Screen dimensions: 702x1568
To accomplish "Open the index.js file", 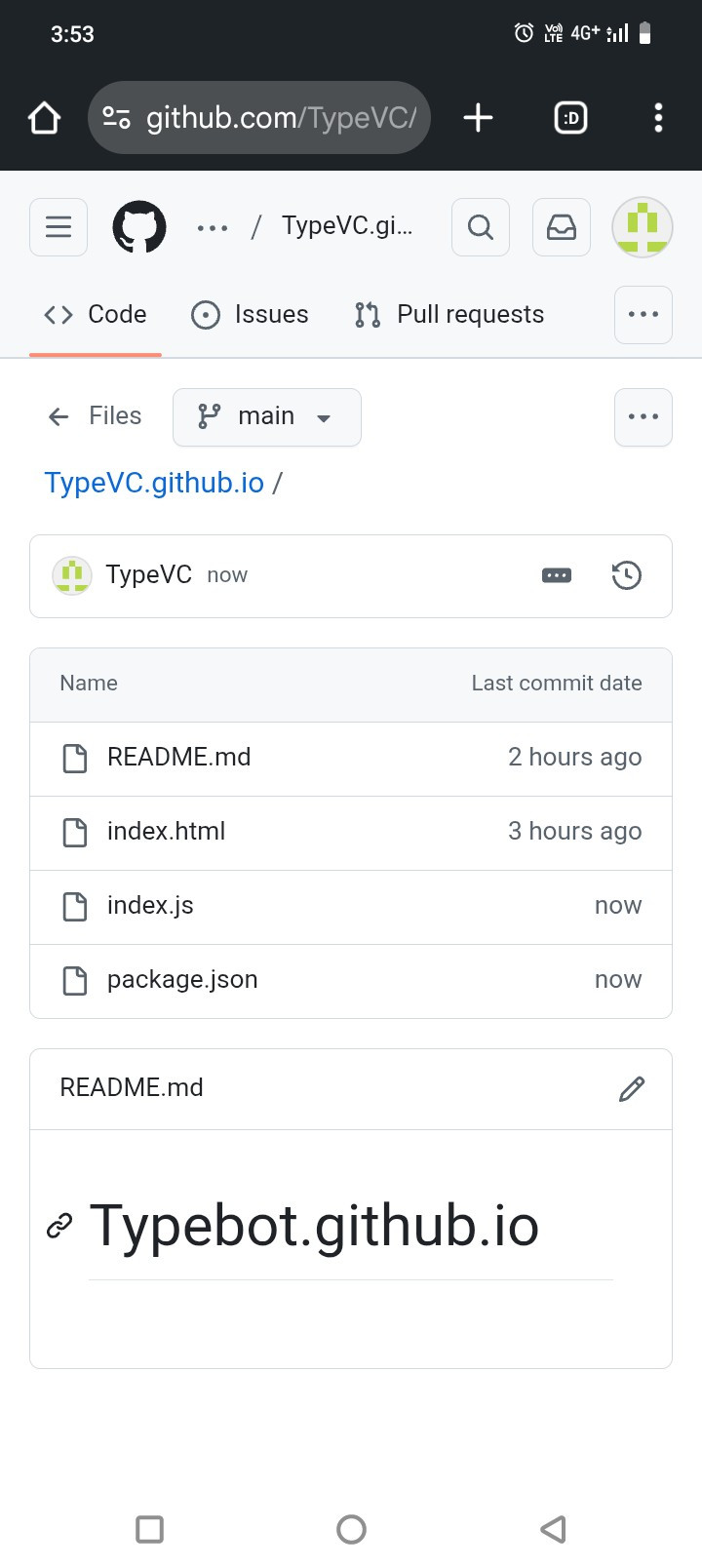I will [x=150, y=906].
